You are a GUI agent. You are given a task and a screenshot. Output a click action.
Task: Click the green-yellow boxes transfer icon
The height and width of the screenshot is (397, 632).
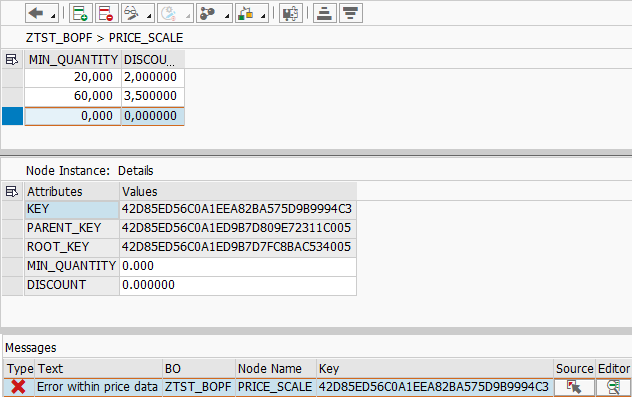[245, 13]
